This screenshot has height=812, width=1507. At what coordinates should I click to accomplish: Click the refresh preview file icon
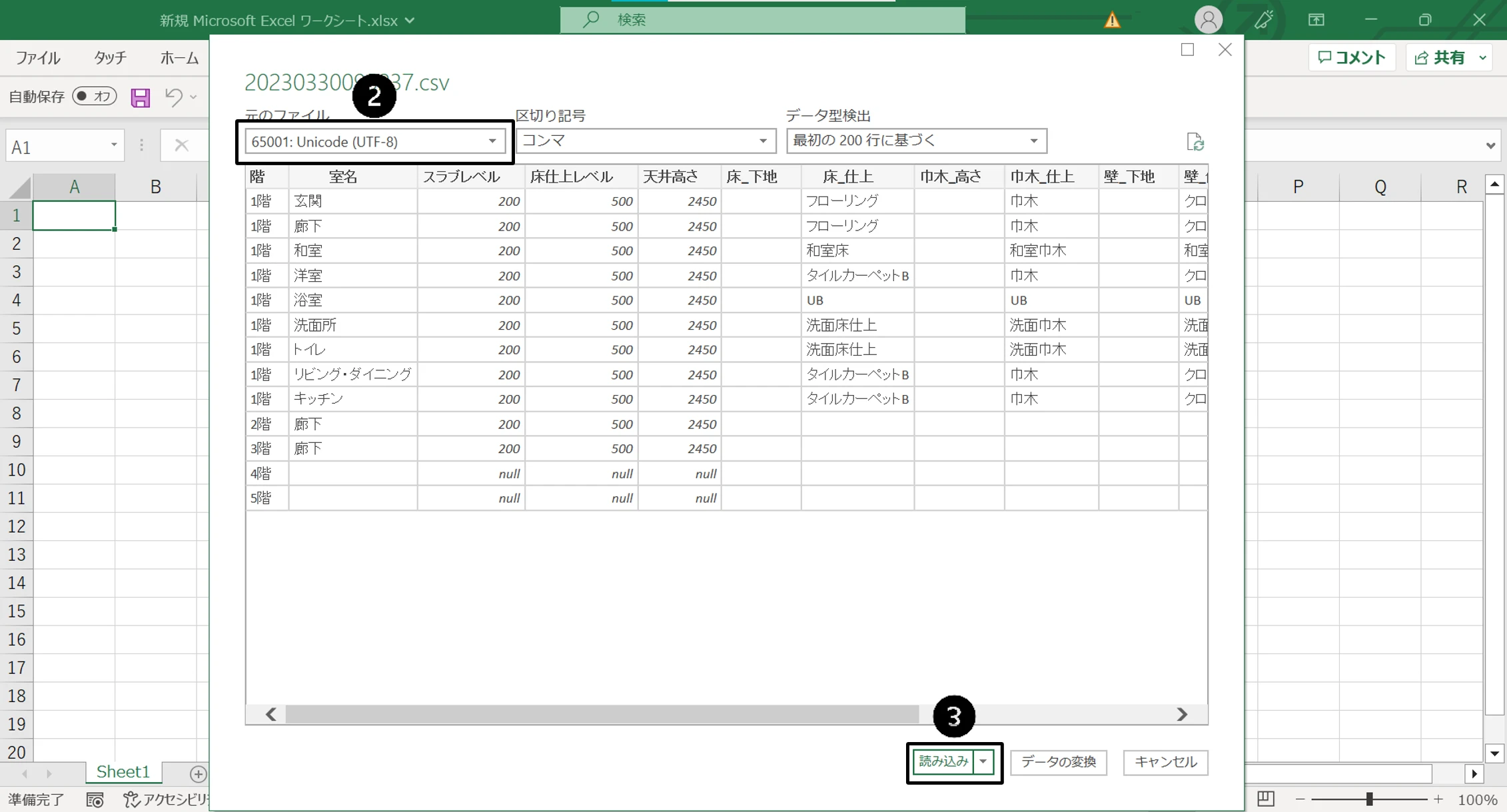point(1195,142)
